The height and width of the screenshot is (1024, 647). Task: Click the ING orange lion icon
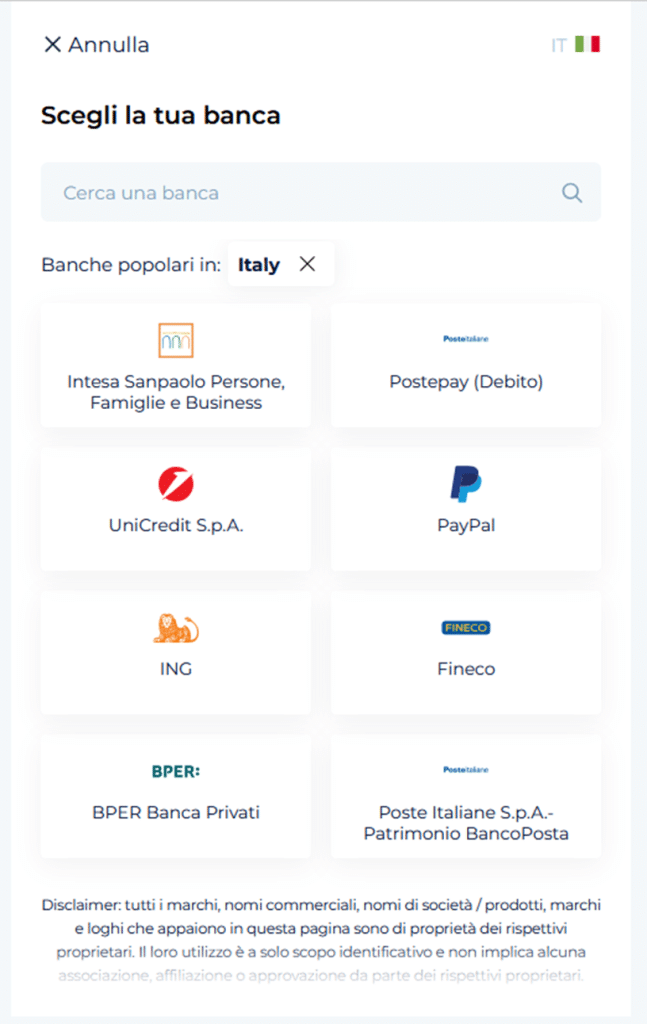coord(176,628)
